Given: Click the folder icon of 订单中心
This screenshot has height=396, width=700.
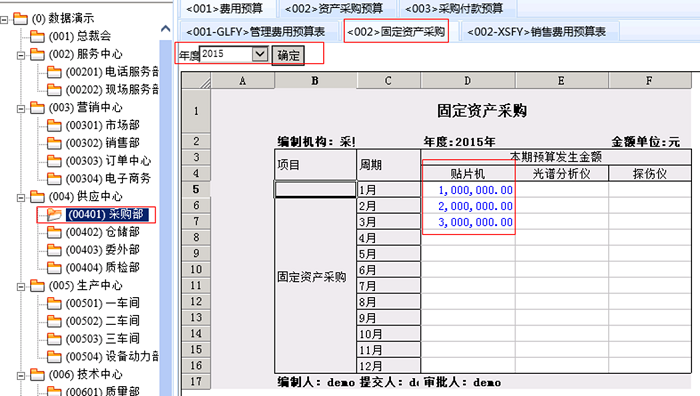Looking at the screenshot, I should click(x=54, y=161).
